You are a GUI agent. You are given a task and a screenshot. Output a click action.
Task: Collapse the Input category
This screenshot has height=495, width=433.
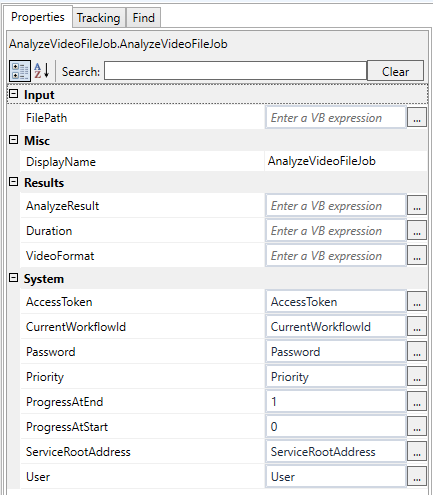point(13,94)
